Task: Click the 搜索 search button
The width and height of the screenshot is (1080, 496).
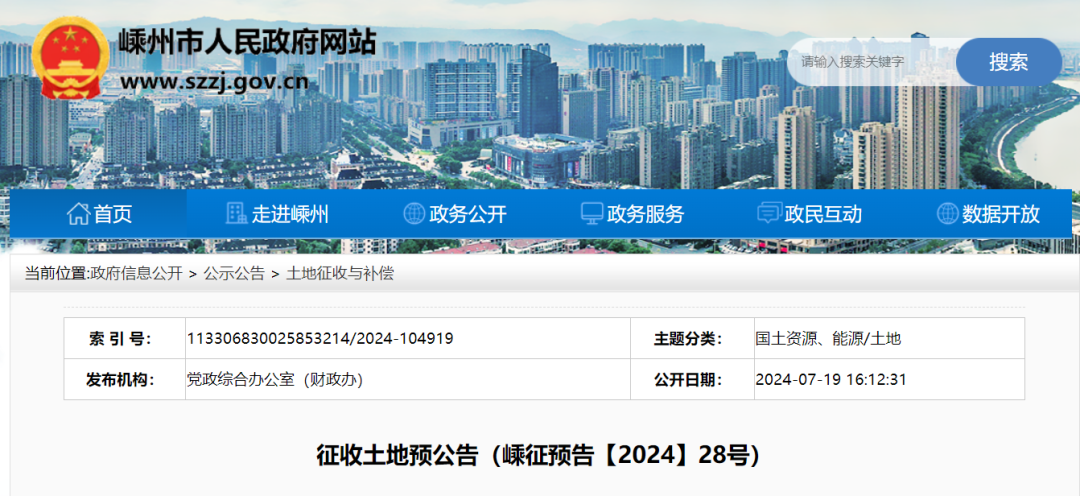Action: point(1008,62)
